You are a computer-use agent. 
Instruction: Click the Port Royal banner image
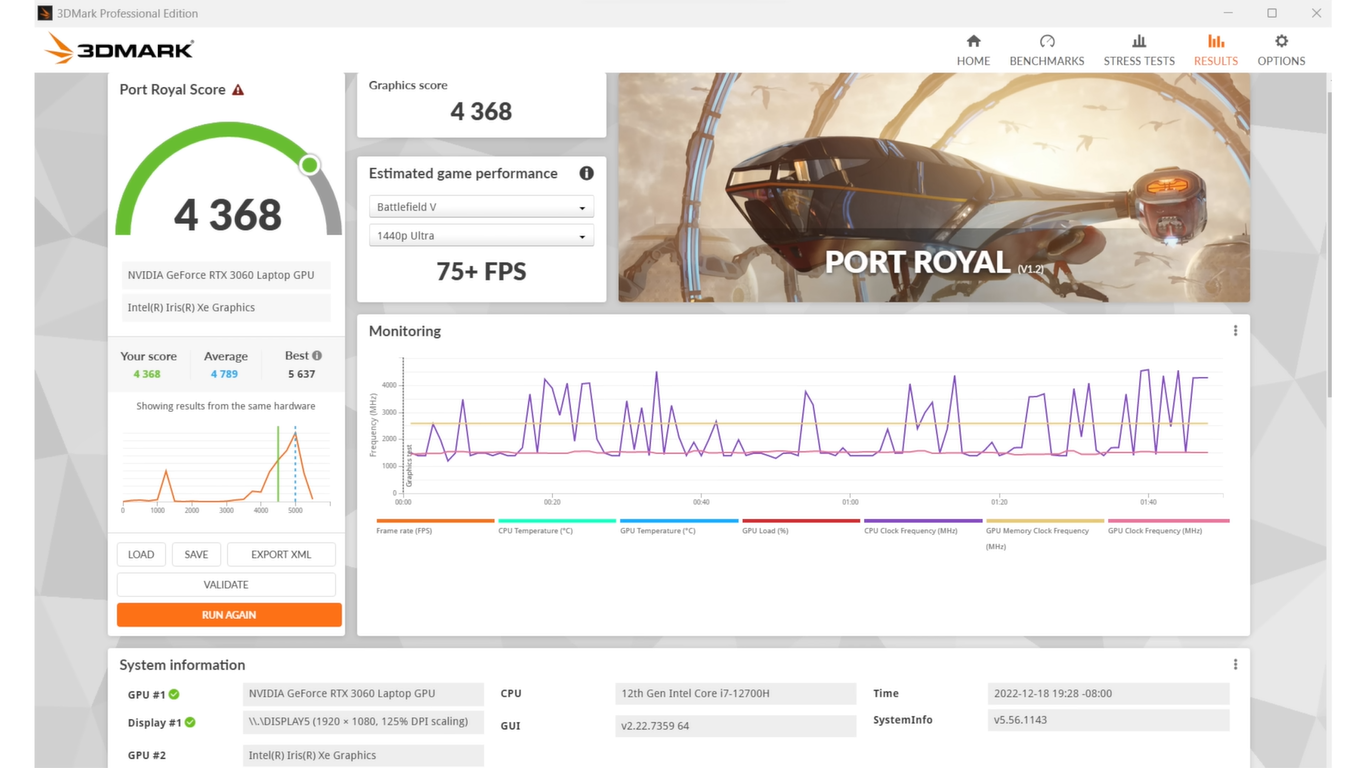click(933, 187)
